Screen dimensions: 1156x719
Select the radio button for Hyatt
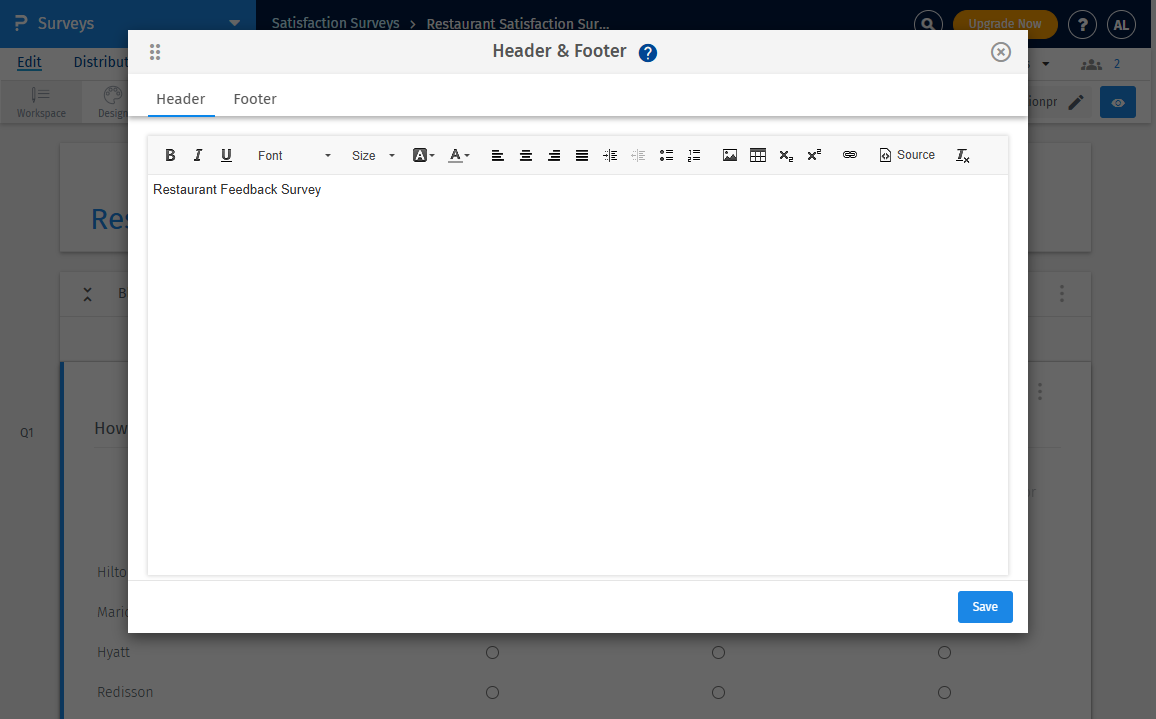click(x=492, y=652)
